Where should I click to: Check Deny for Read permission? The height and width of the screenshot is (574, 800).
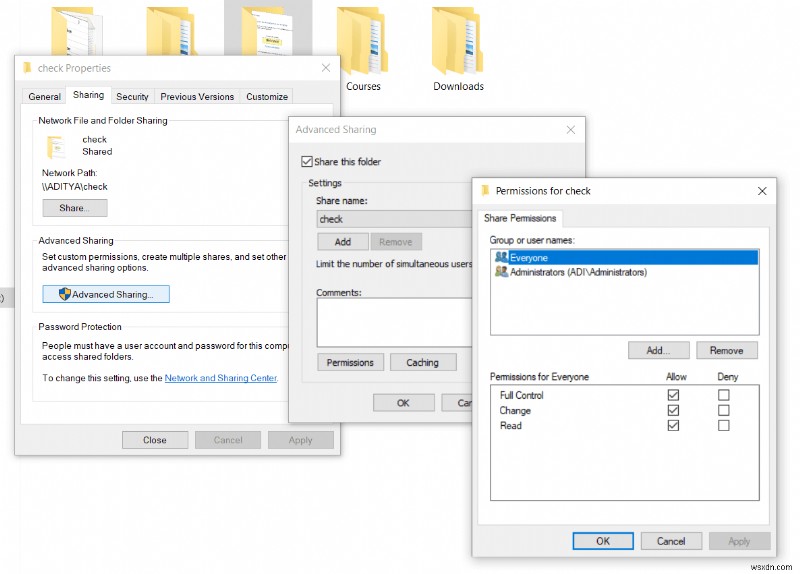723,426
